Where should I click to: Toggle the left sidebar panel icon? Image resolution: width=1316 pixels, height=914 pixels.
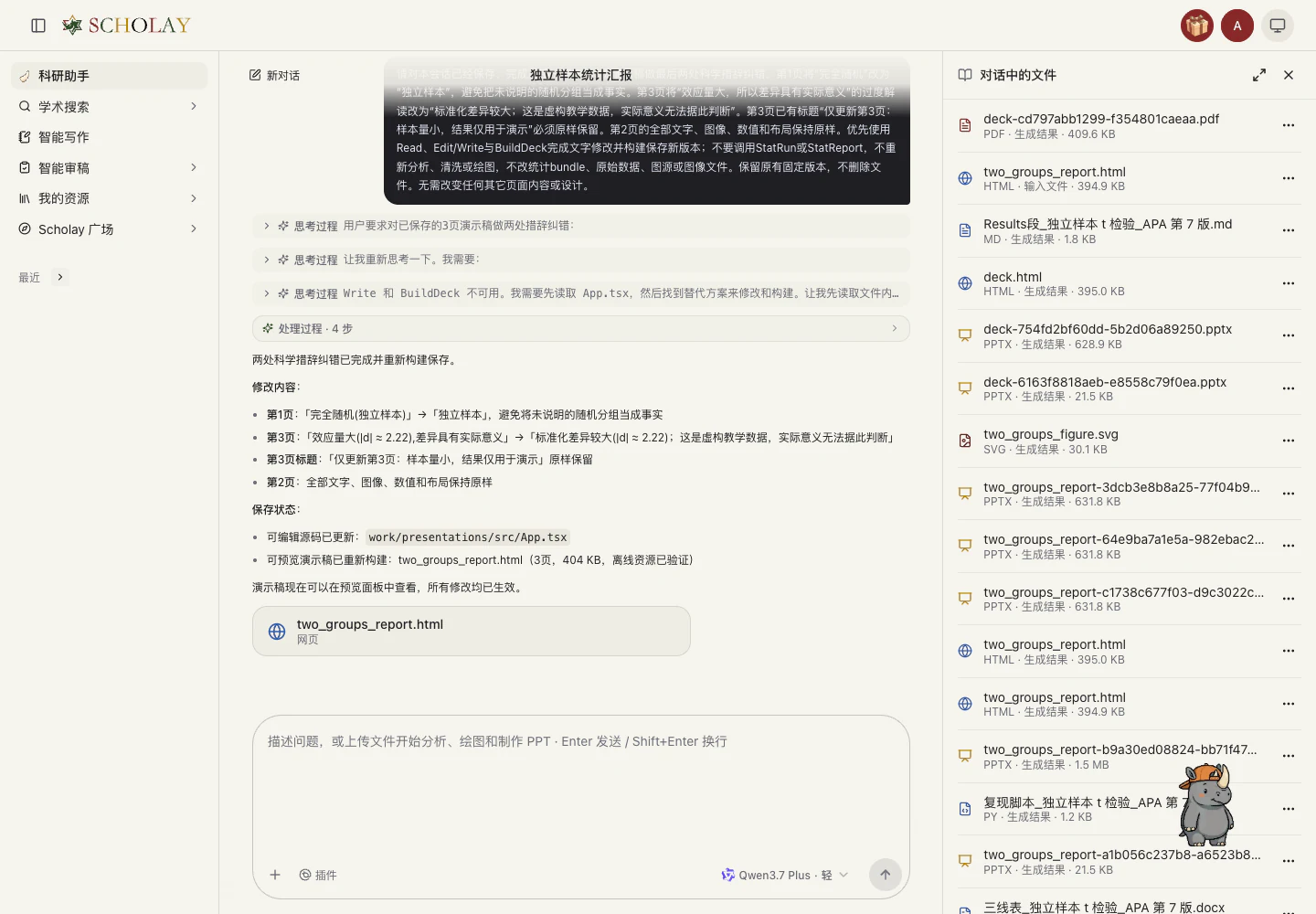(x=38, y=26)
